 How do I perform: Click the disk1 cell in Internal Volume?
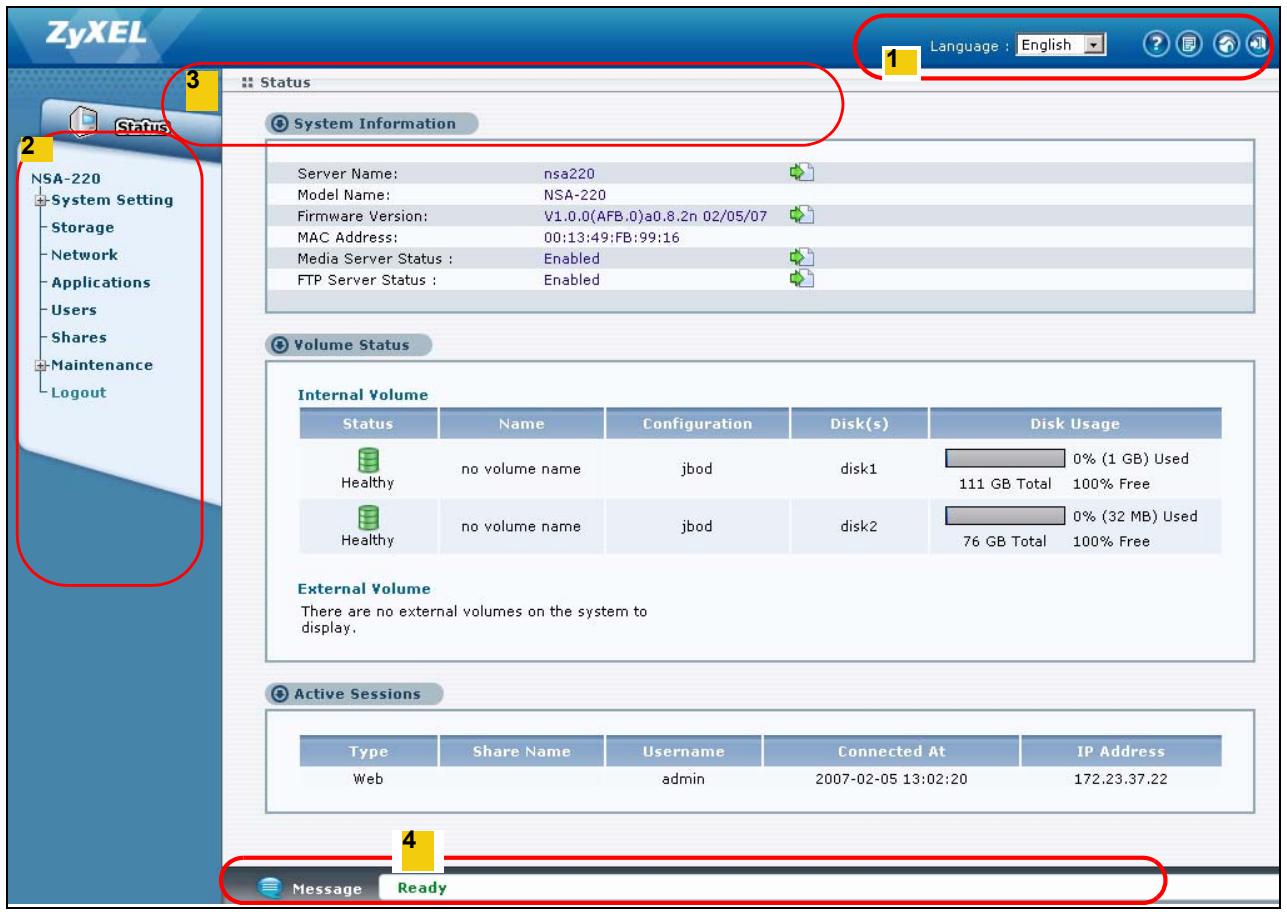click(x=860, y=469)
